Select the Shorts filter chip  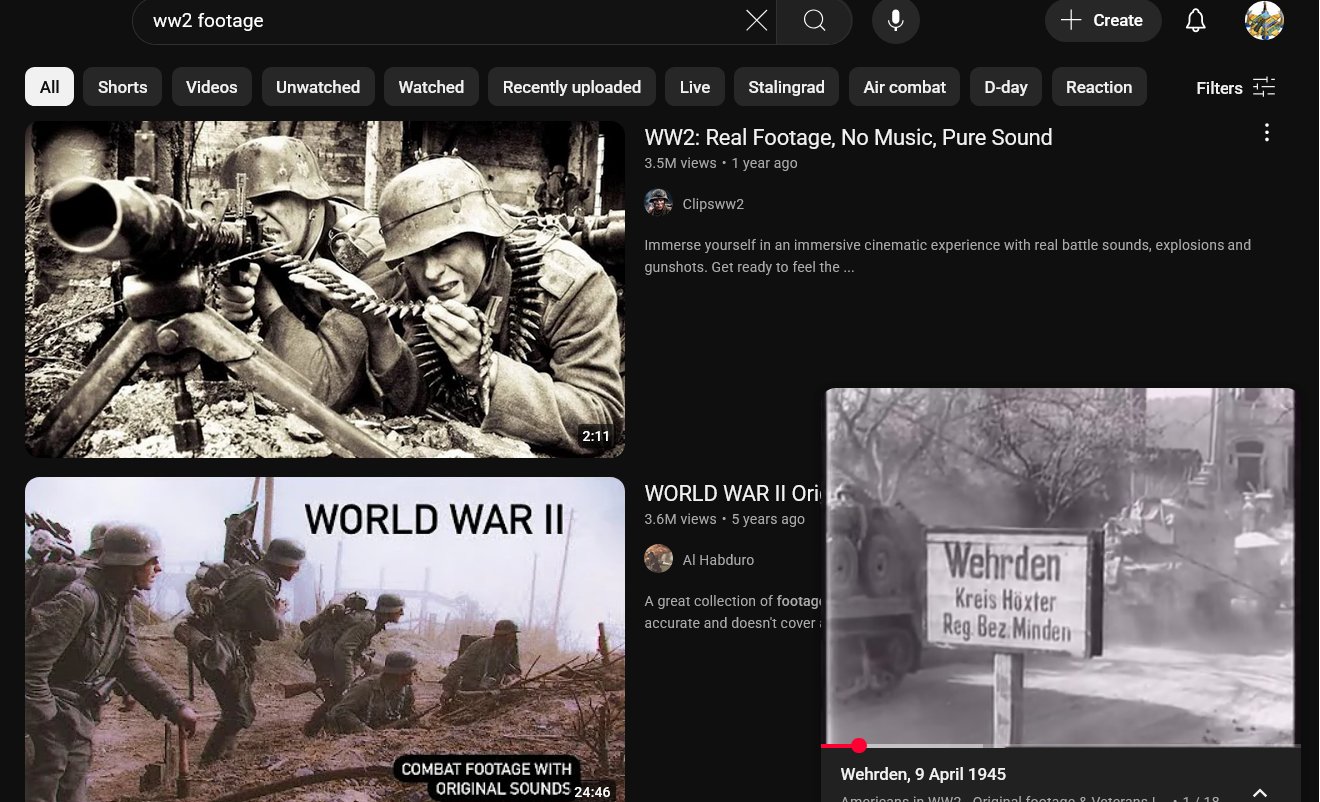tap(122, 88)
